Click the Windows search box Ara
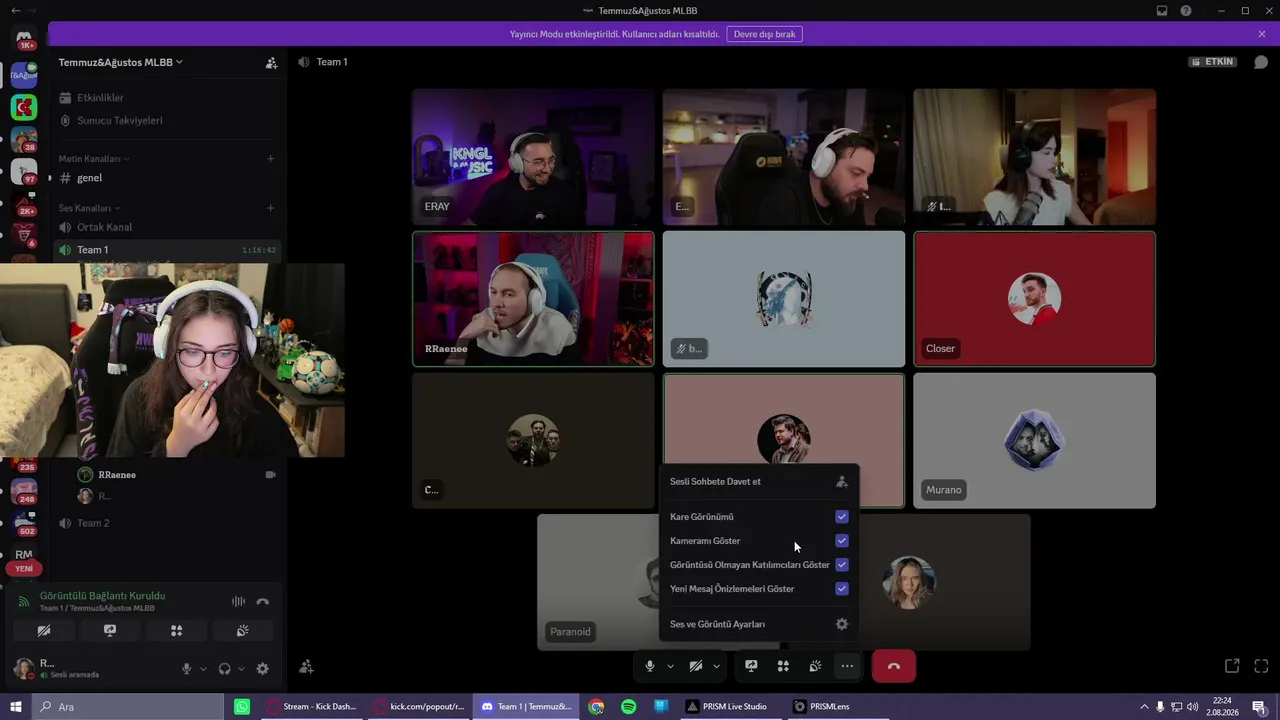 click(127, 707)
